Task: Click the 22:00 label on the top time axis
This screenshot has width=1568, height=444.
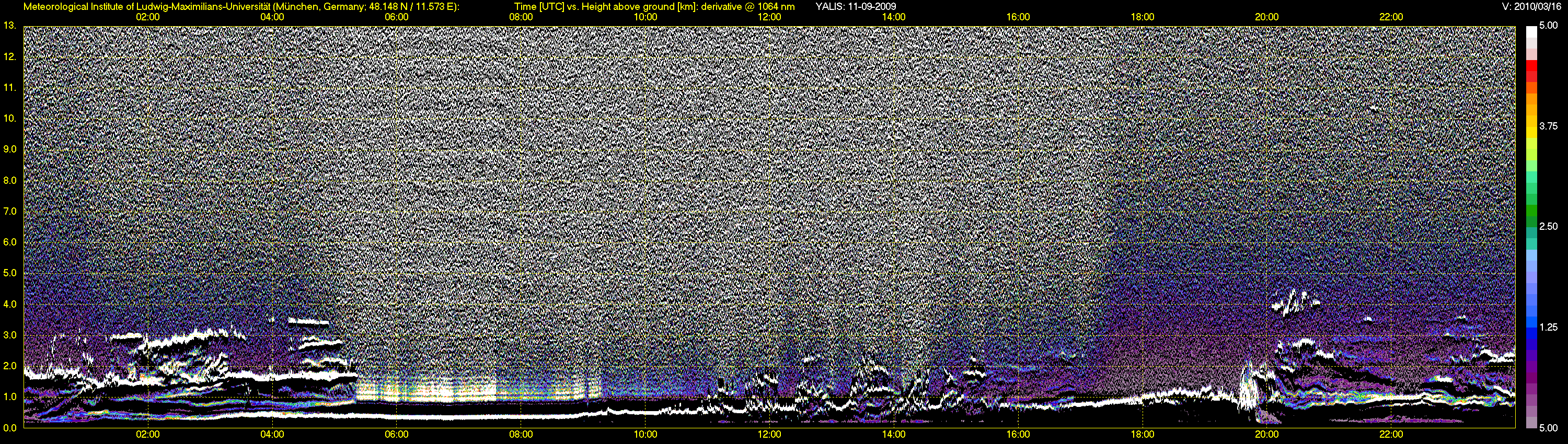Action: click(x=1391, y=17)
